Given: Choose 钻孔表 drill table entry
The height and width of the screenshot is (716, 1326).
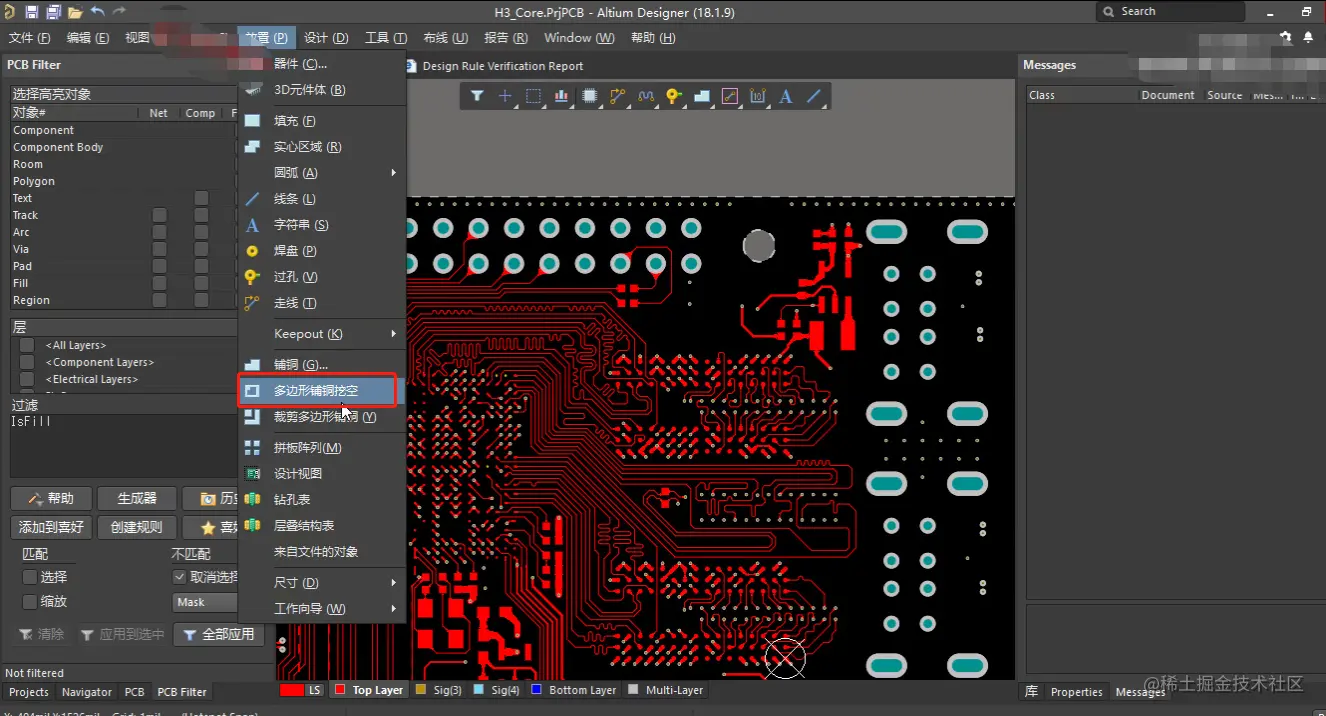Looking at the screenshot, I should (322, 500).
